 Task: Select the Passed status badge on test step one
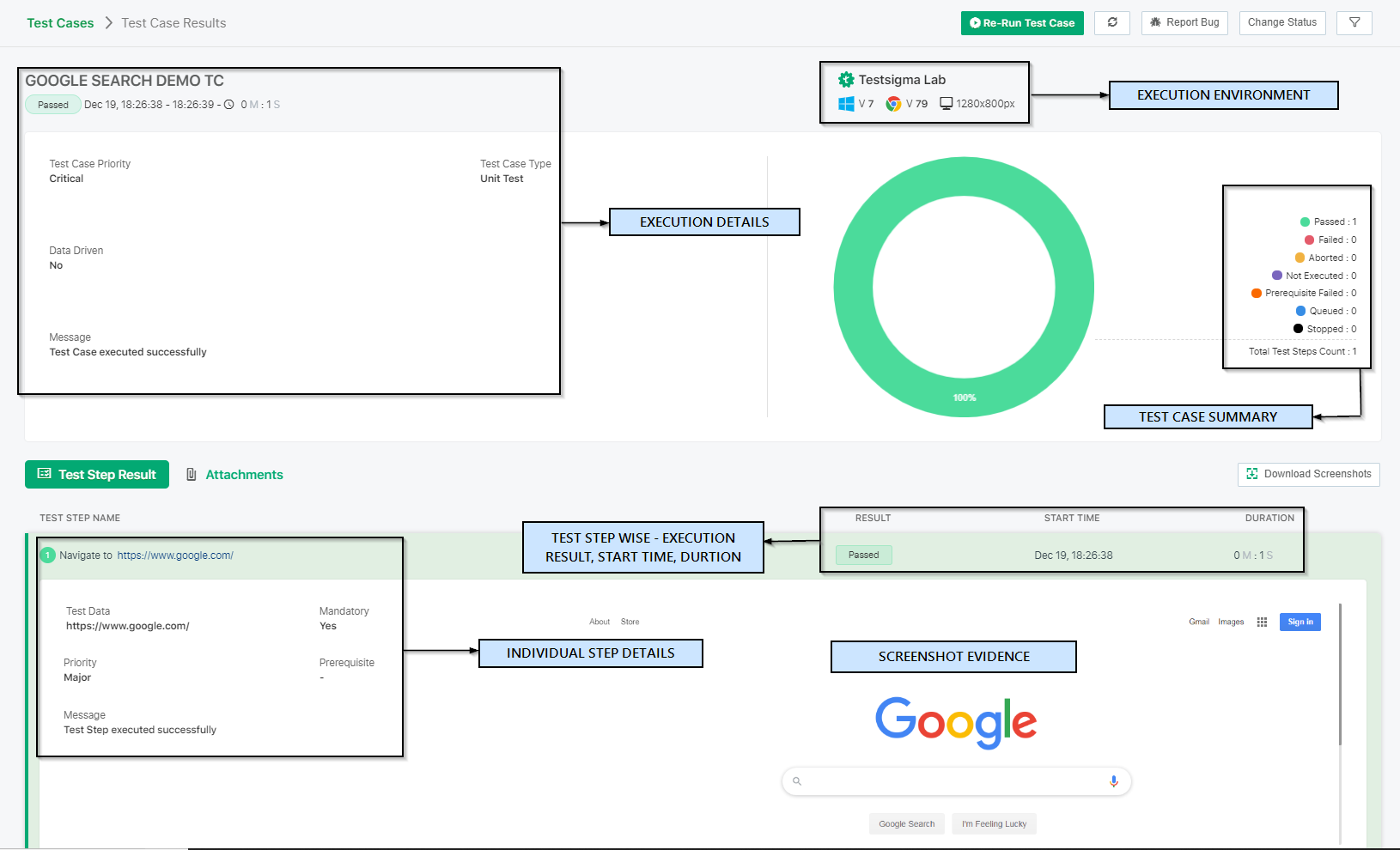pyautogui.click(x=863, y=555)
